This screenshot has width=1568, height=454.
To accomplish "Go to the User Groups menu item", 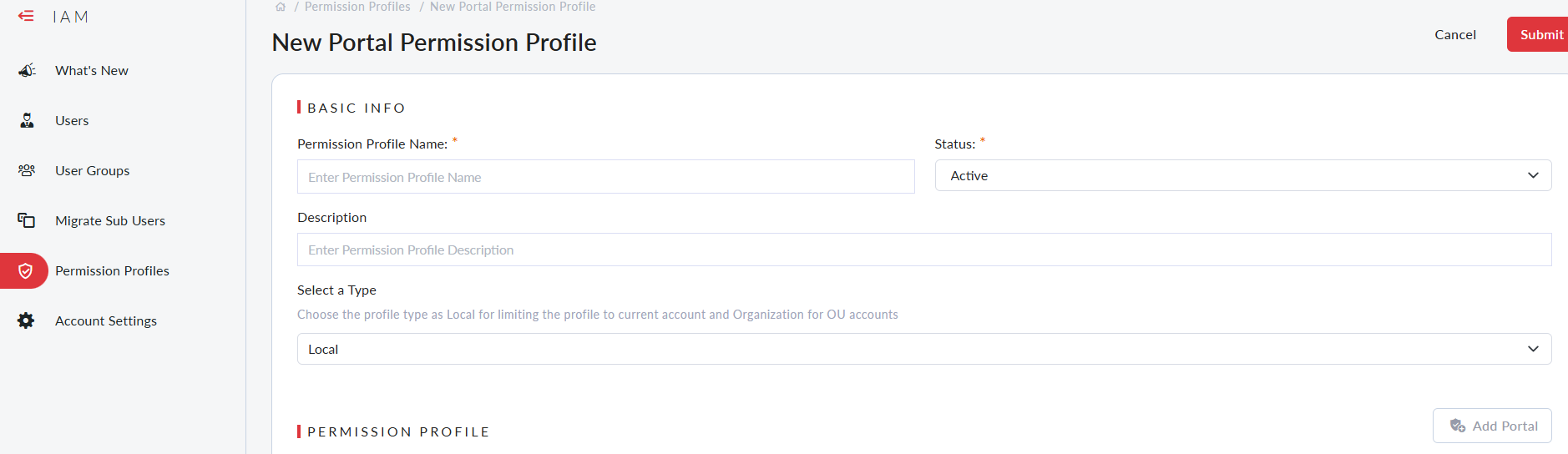I will point(92,170).
